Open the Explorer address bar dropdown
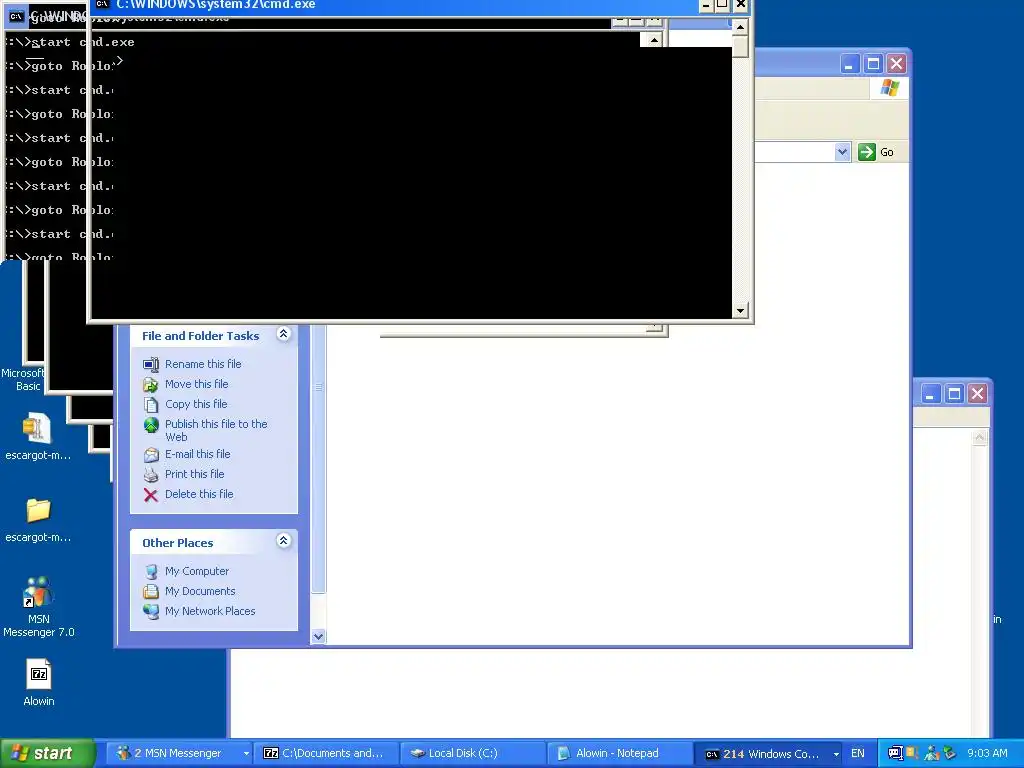The height and width of the screenshot is (768, 1024). [x=842, y=152]
